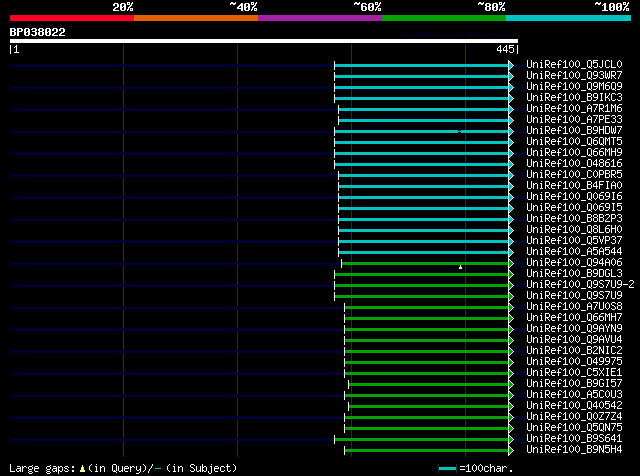Select UniRef100_Q40542 hit name
This screenshot has height=476, width=640.
pyautogui.click(x=574, y=406)
